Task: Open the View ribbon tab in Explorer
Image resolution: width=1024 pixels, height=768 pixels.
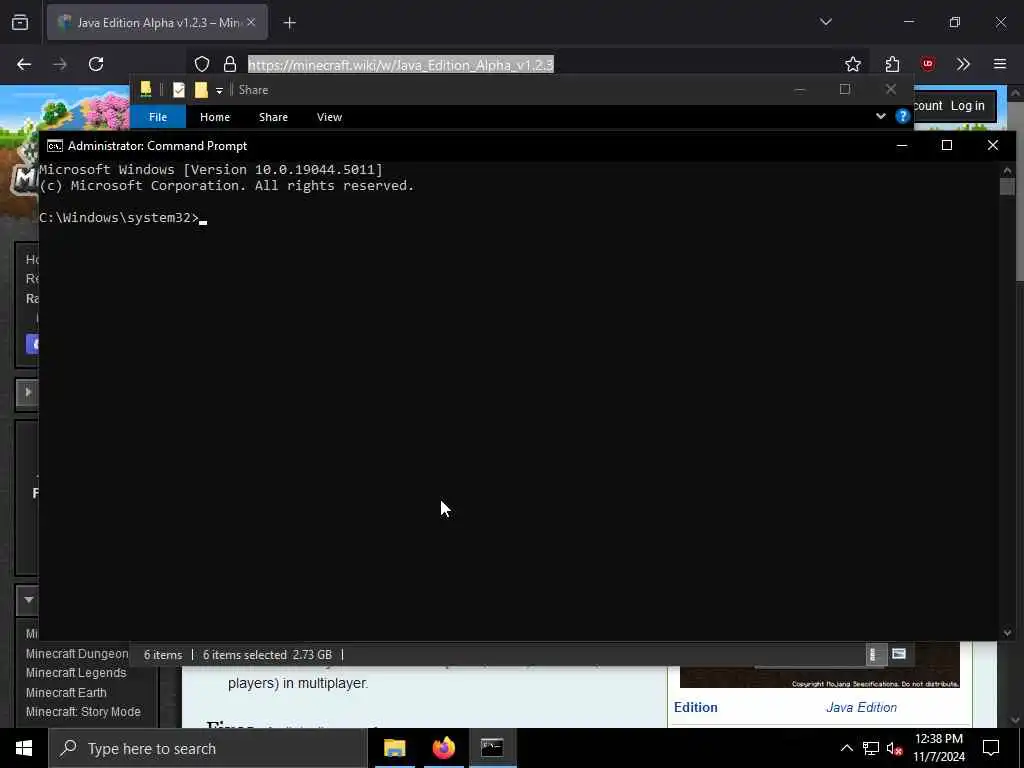Action: point(329,117)
